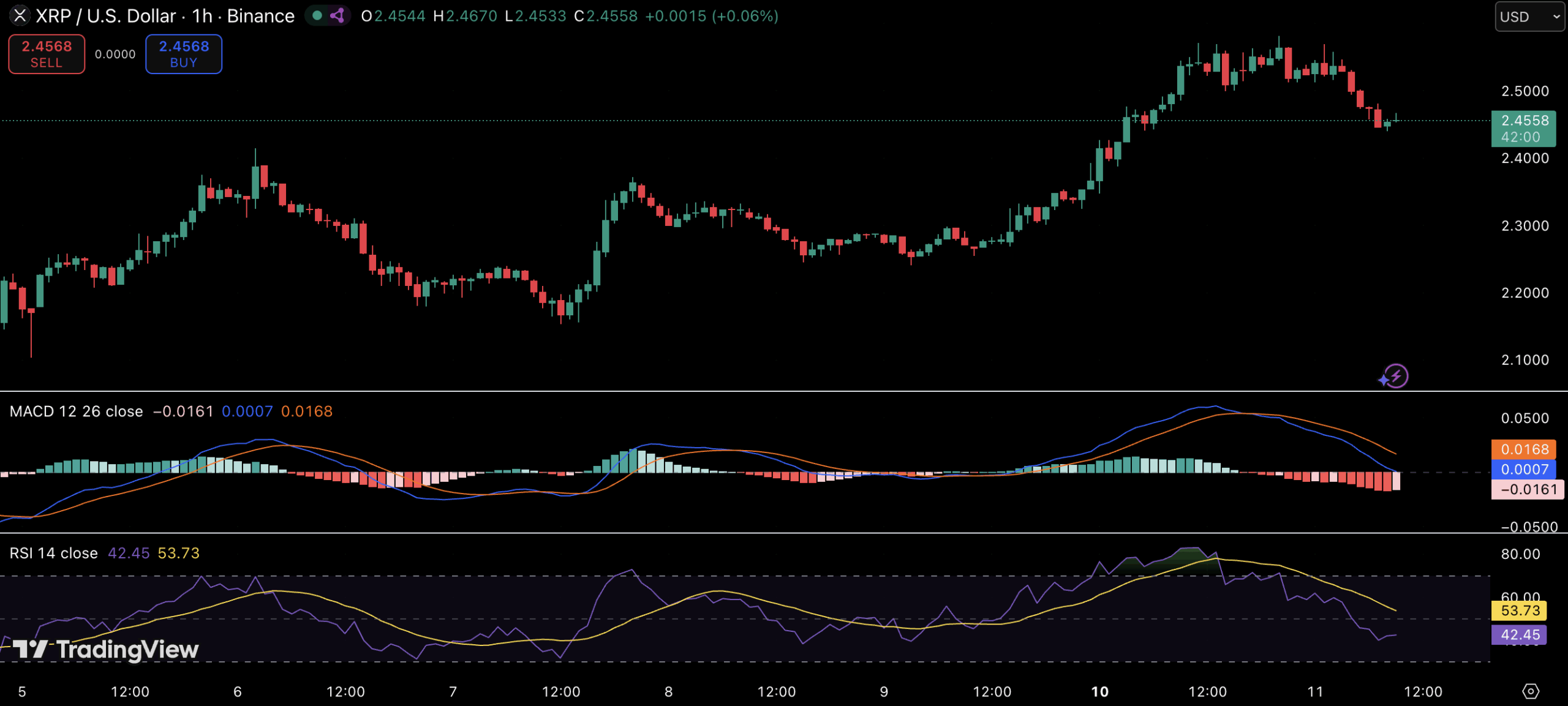This screenshot has height=706, width=1568.
Task: Click the pink -0.0161 histogram value tag
Action: click(x=1527, y=489)
